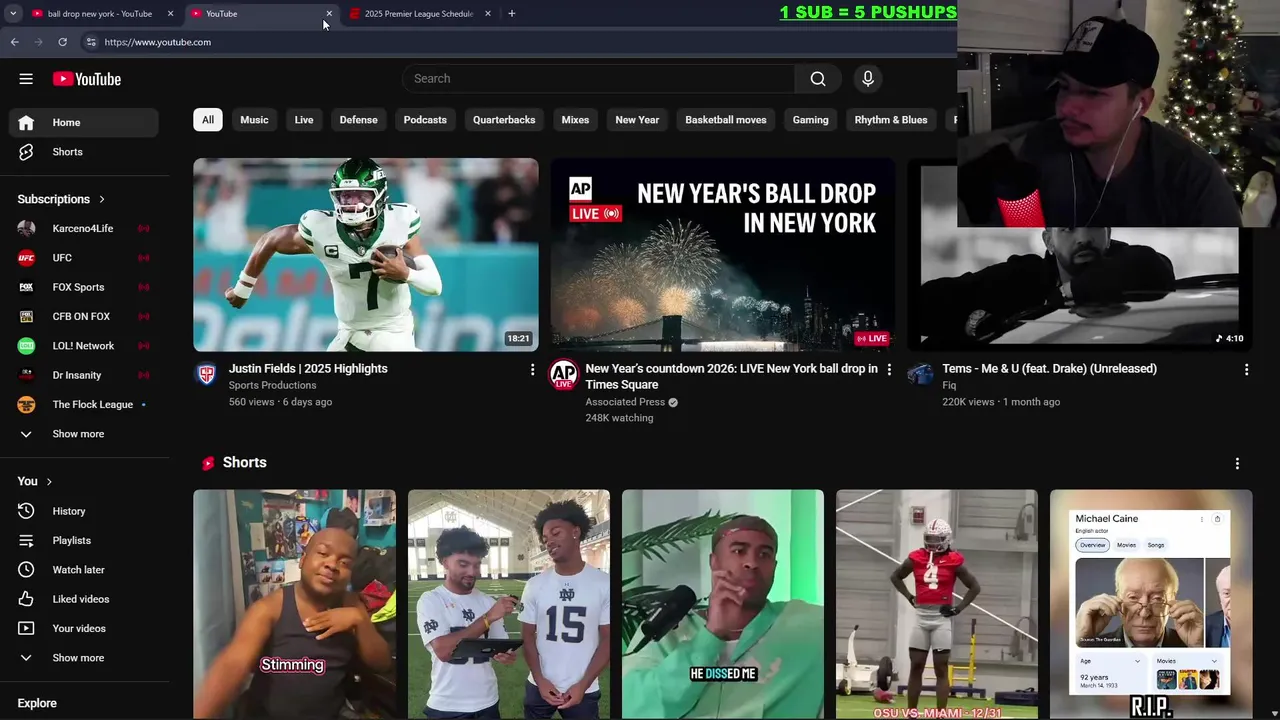The height and width of the screenshot is (720, 1280).
Task: Open the Shorts shelf options menu
Action: 1237,464
